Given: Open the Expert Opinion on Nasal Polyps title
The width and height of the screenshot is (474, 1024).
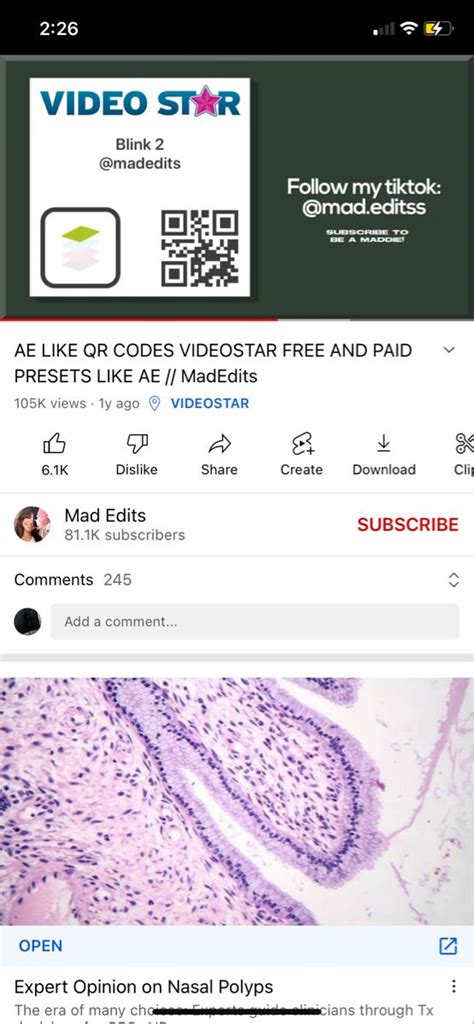Looking at the screenshot, I should (x=144, y=986).
